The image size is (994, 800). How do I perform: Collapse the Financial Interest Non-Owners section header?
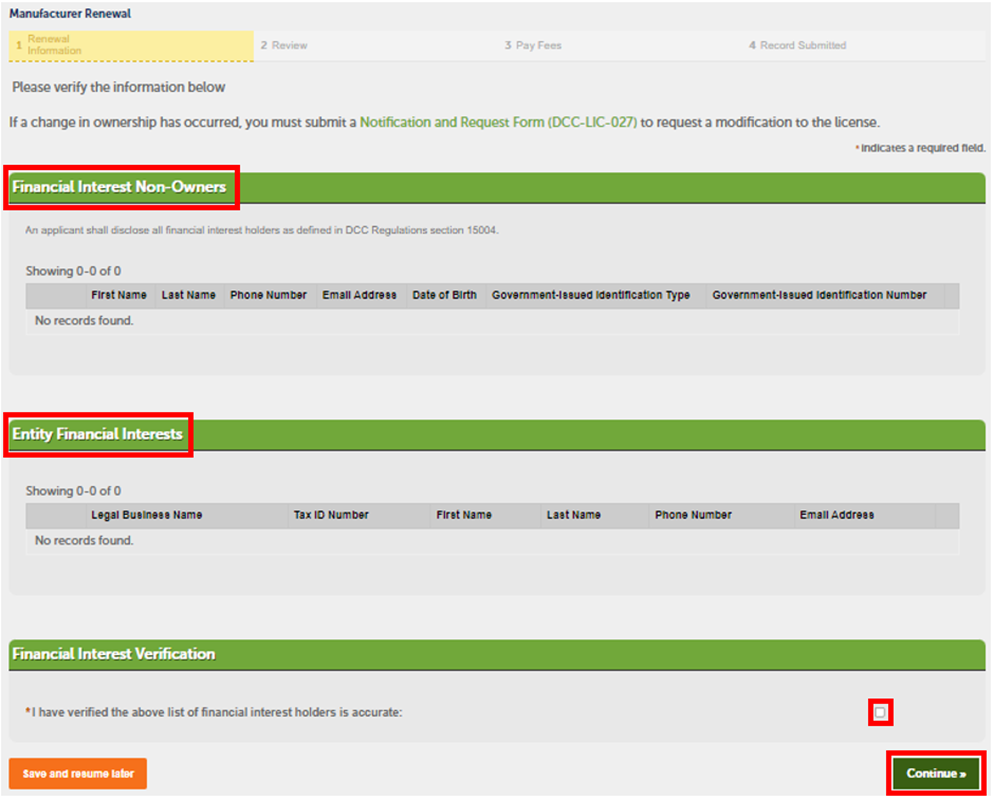pyautogui.click(x=119, y=187)
